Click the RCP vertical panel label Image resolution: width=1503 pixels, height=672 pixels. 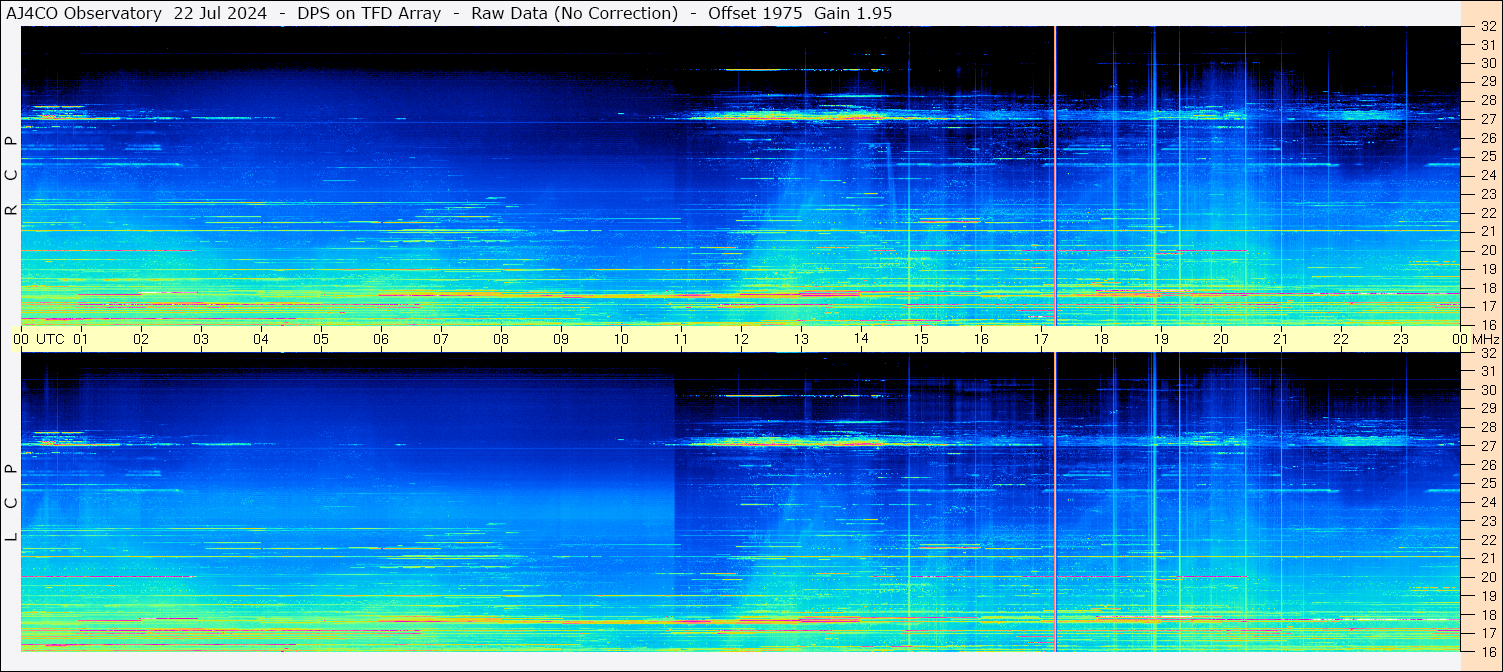pyautogui.click(x=11, y=175)
